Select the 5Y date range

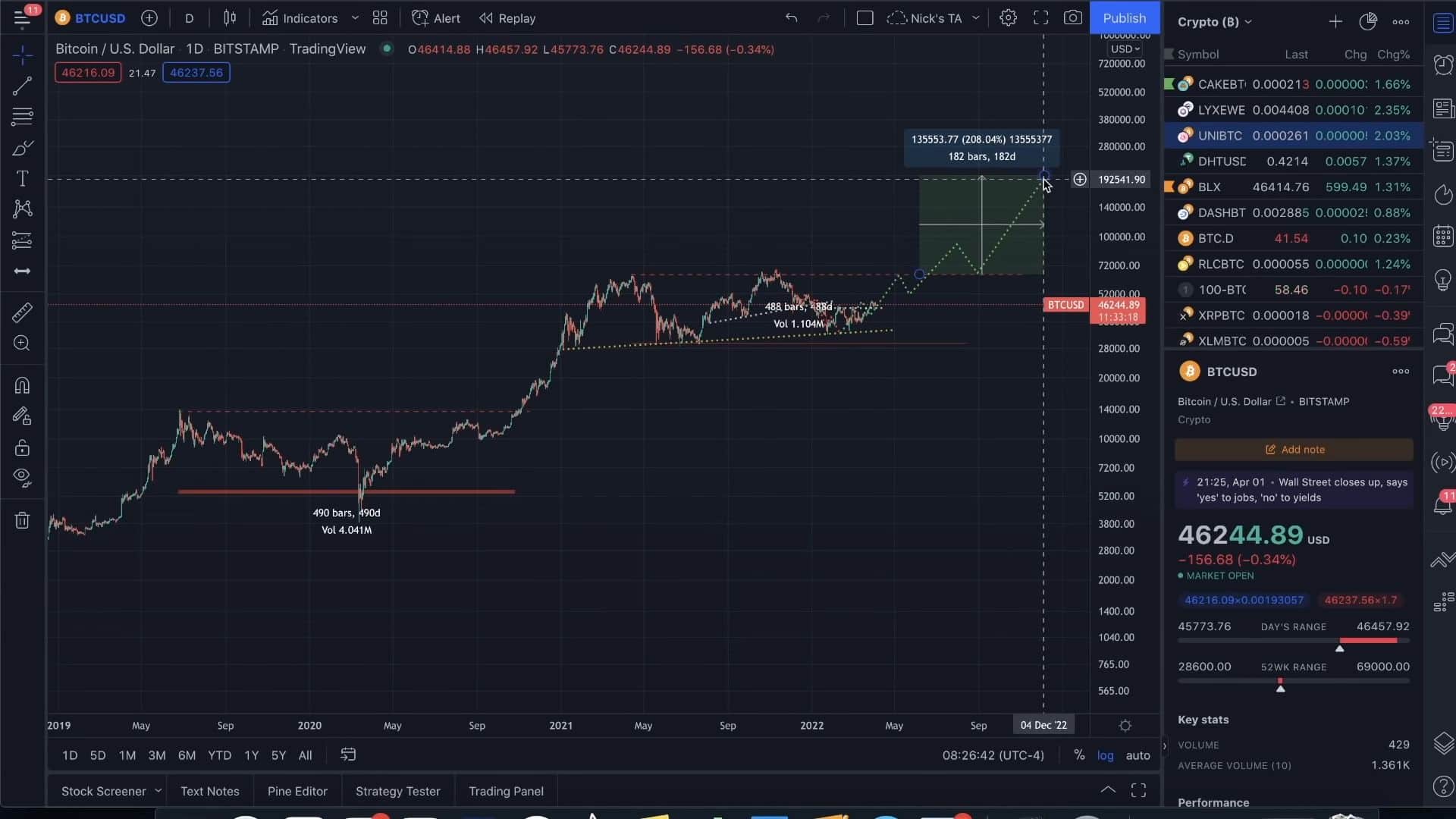pos(278,755)
